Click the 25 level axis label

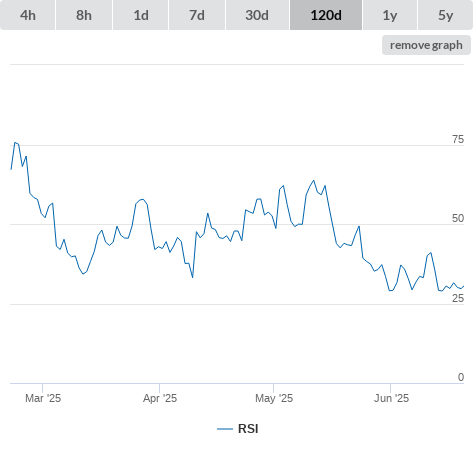tap(458, 298)
